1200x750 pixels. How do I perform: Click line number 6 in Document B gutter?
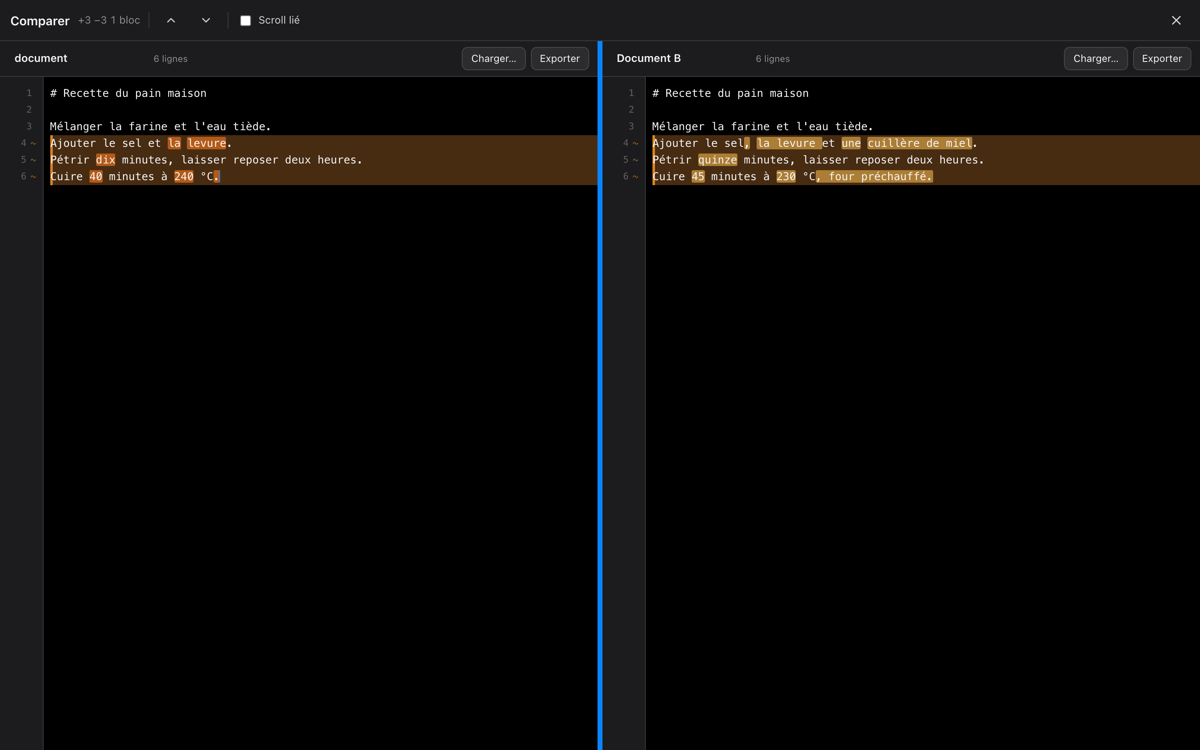tap(626, 176)
